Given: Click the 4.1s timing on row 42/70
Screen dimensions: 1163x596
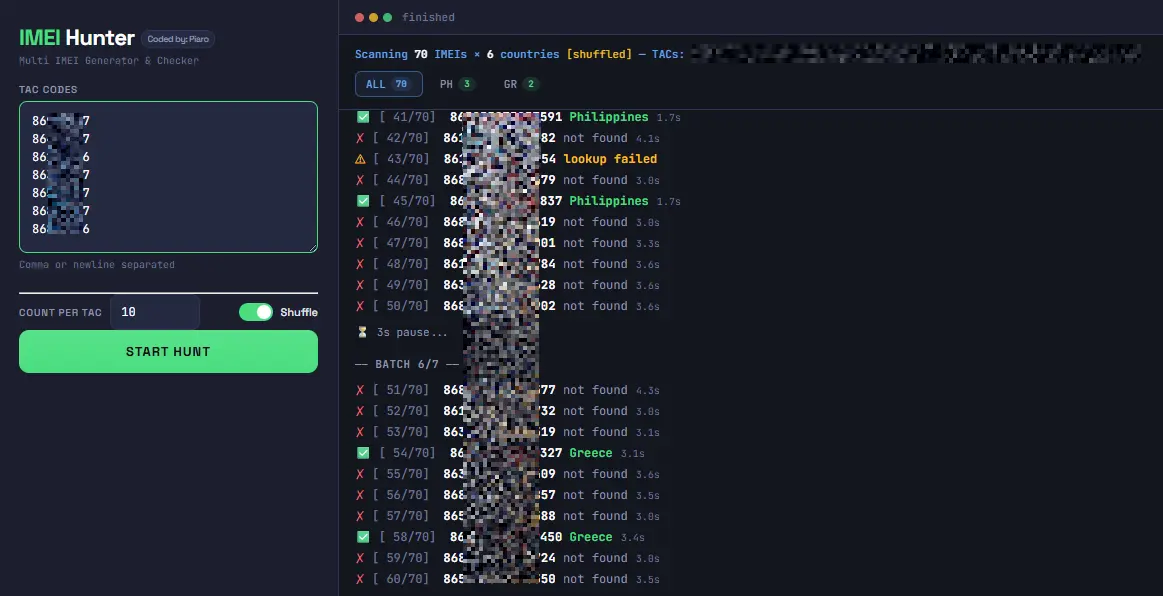Looking at the screenshot, I should (x=648, y=139).
